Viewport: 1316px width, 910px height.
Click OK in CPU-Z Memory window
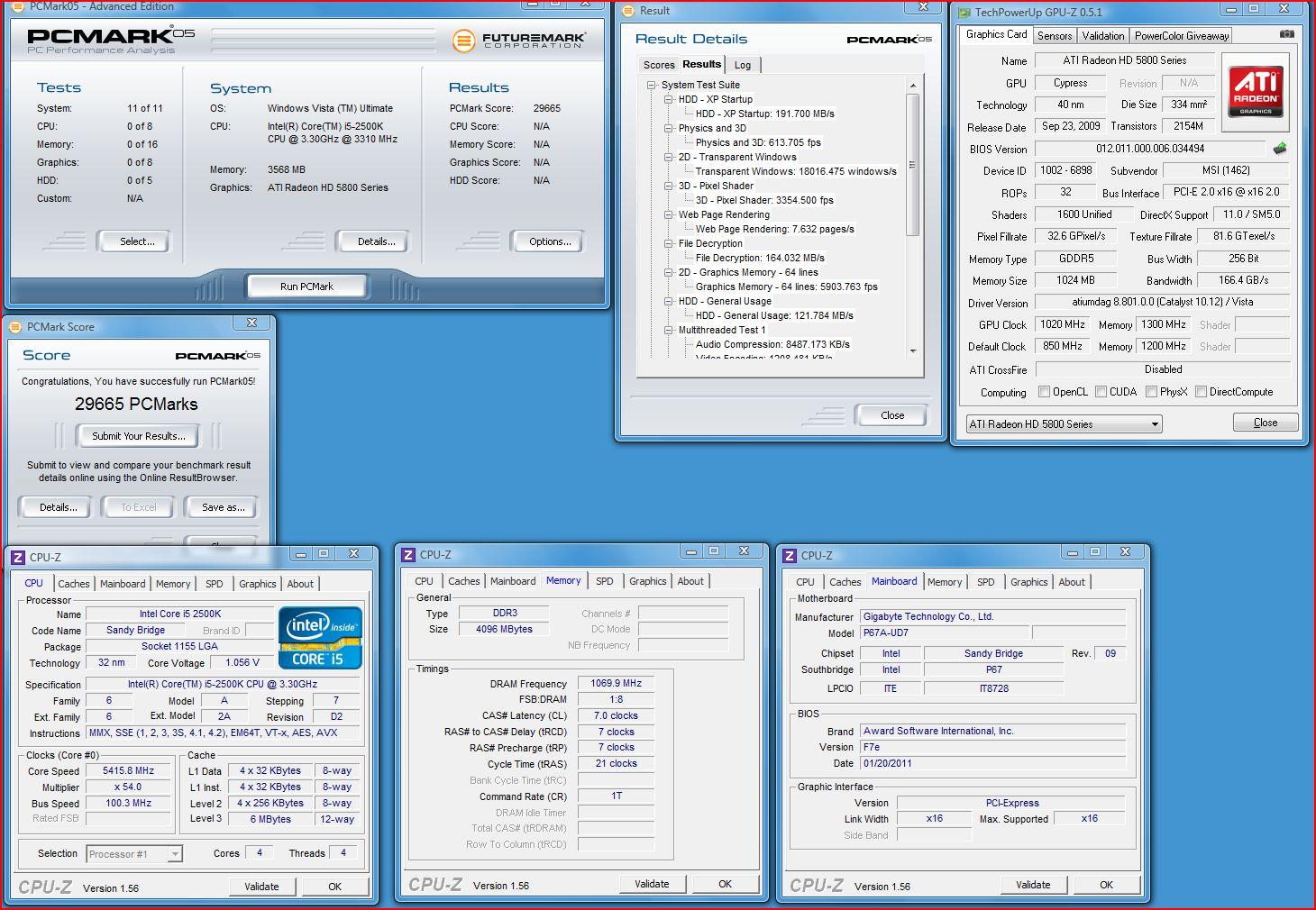(x=725, y=885)
